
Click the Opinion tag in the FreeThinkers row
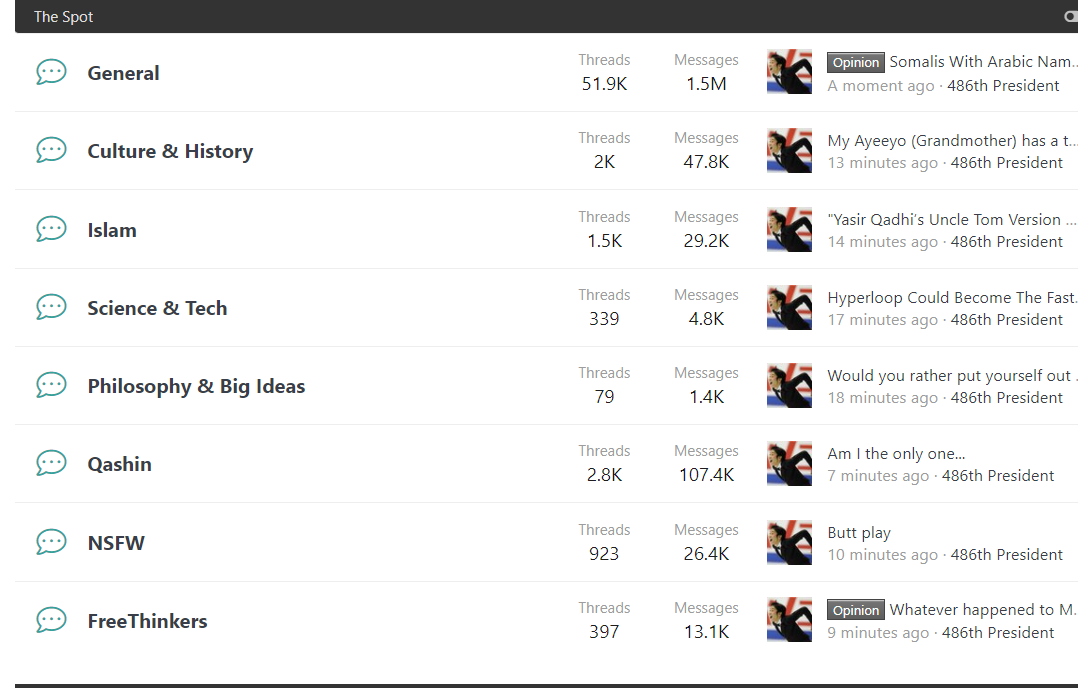856,610
